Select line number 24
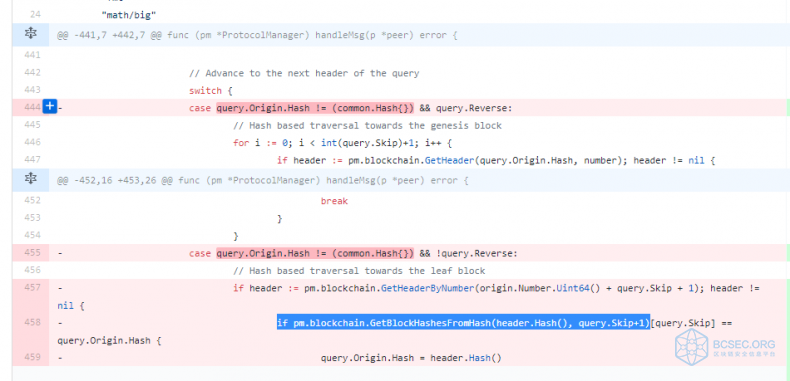 35,15
